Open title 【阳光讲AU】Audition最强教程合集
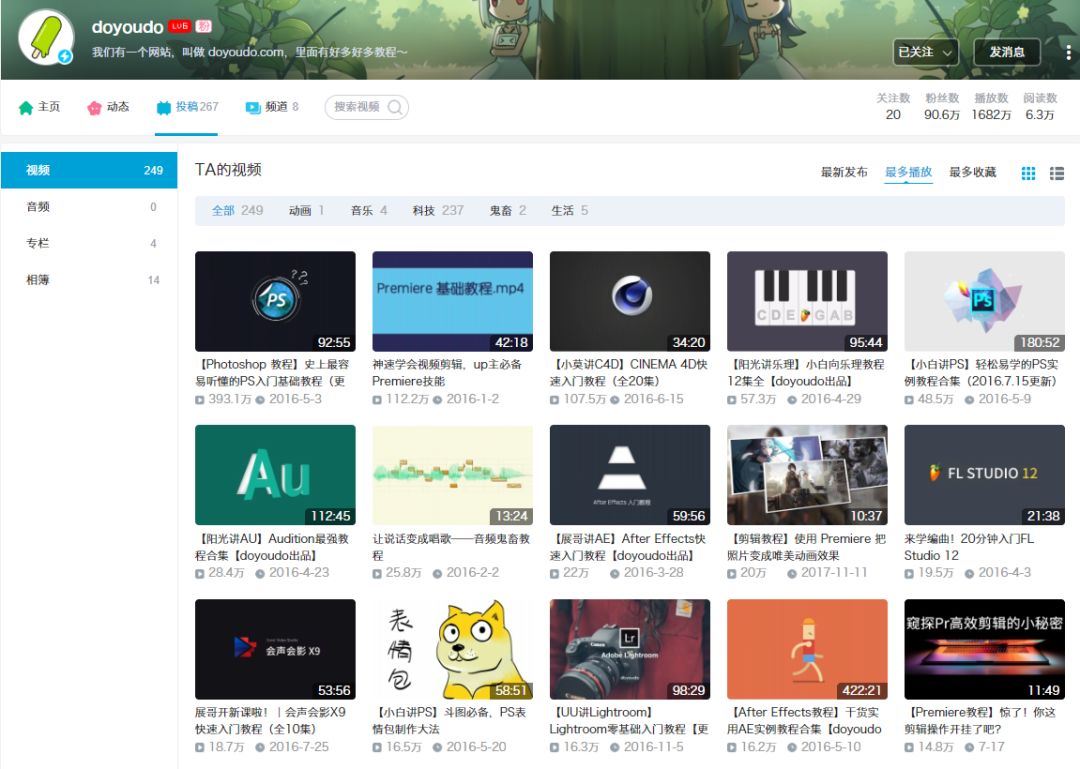The width and height of the screenshot is (1080, 769). [272, 547]
